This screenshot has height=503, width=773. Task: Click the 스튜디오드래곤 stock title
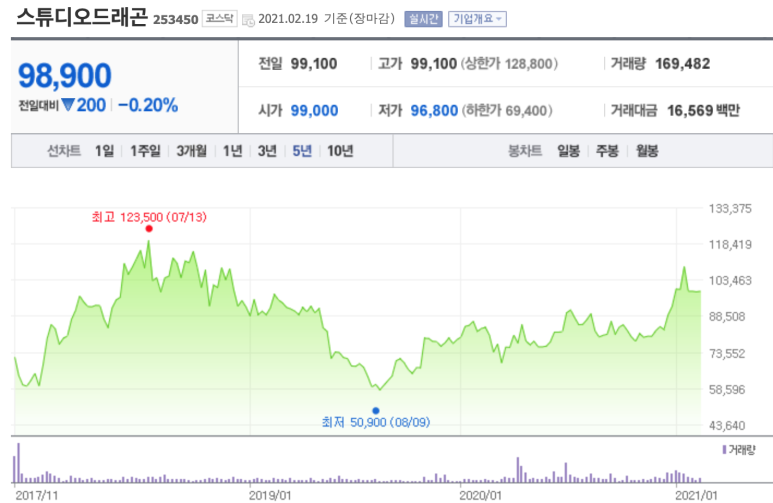(x=82, y=17)
